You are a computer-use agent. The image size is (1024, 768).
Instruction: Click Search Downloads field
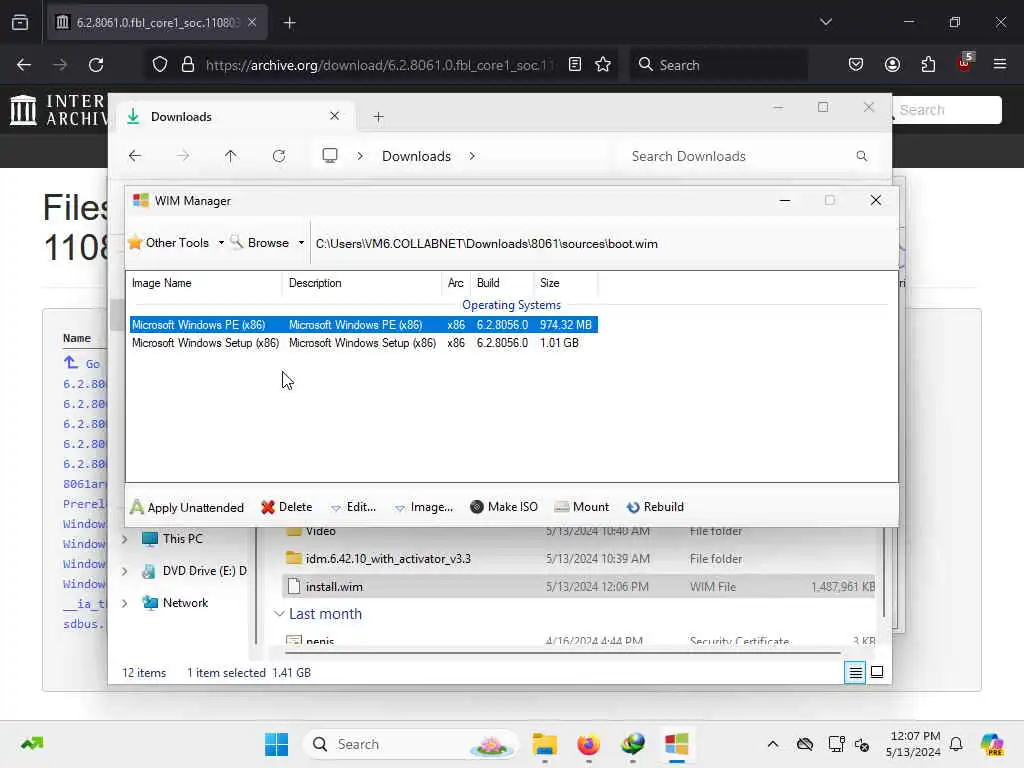748,156
